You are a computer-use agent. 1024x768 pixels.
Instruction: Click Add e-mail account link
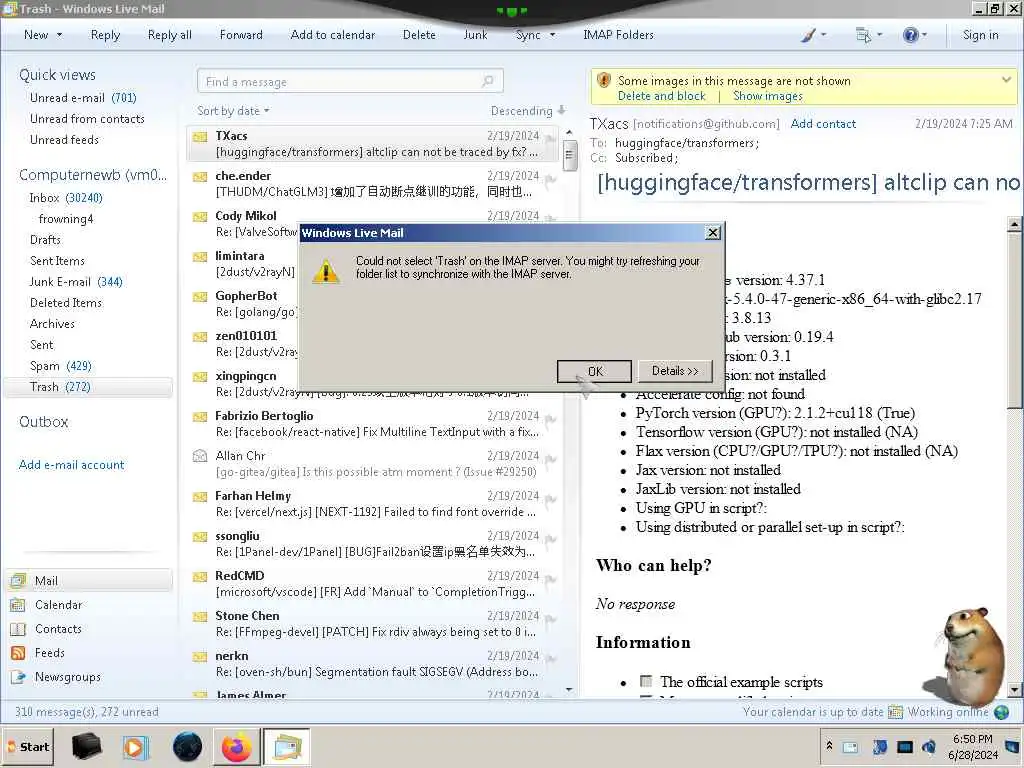(71, 464)
